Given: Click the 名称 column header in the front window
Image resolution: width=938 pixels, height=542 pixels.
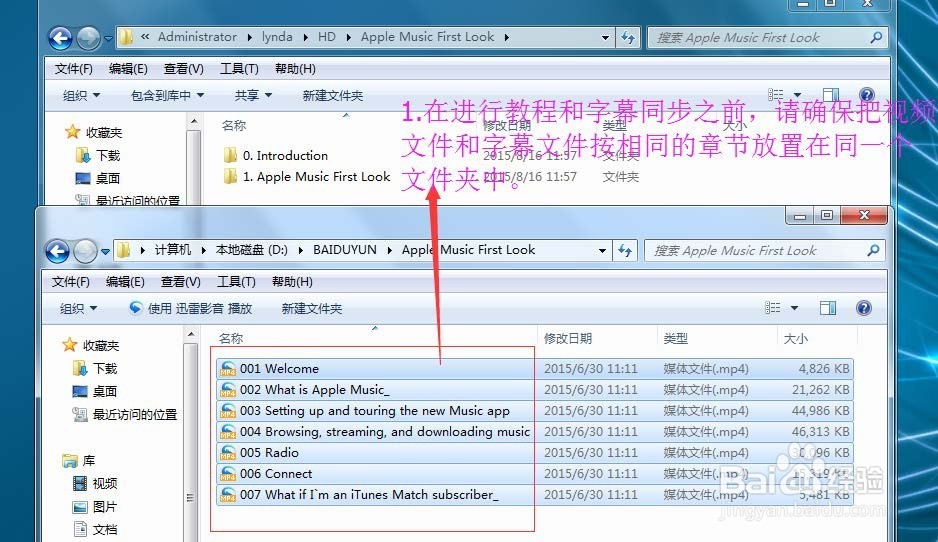Looking at the screenshot, I should (231, 339).
